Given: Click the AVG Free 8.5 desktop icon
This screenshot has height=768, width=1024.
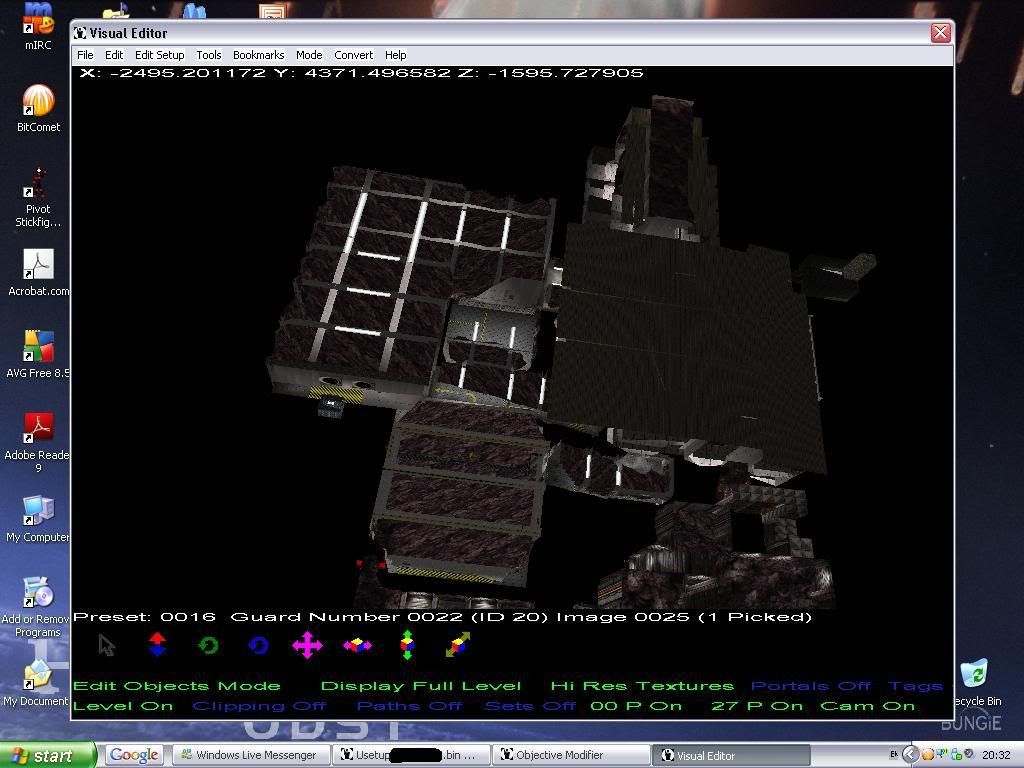Looking at the screenshot, I should (38, 354).
